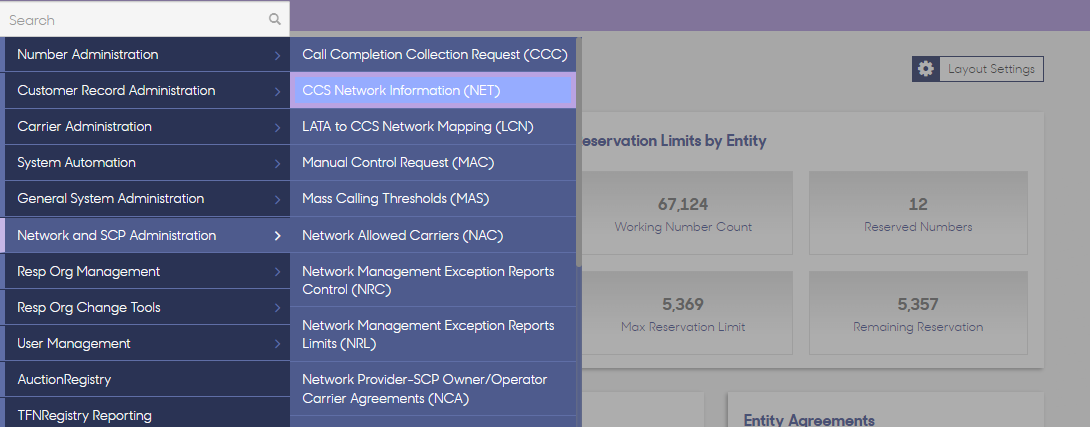This screenshot has width=1090, height=427.
Task: Open AuctionRegistry menu item
Action: click(x=145, y=380)
